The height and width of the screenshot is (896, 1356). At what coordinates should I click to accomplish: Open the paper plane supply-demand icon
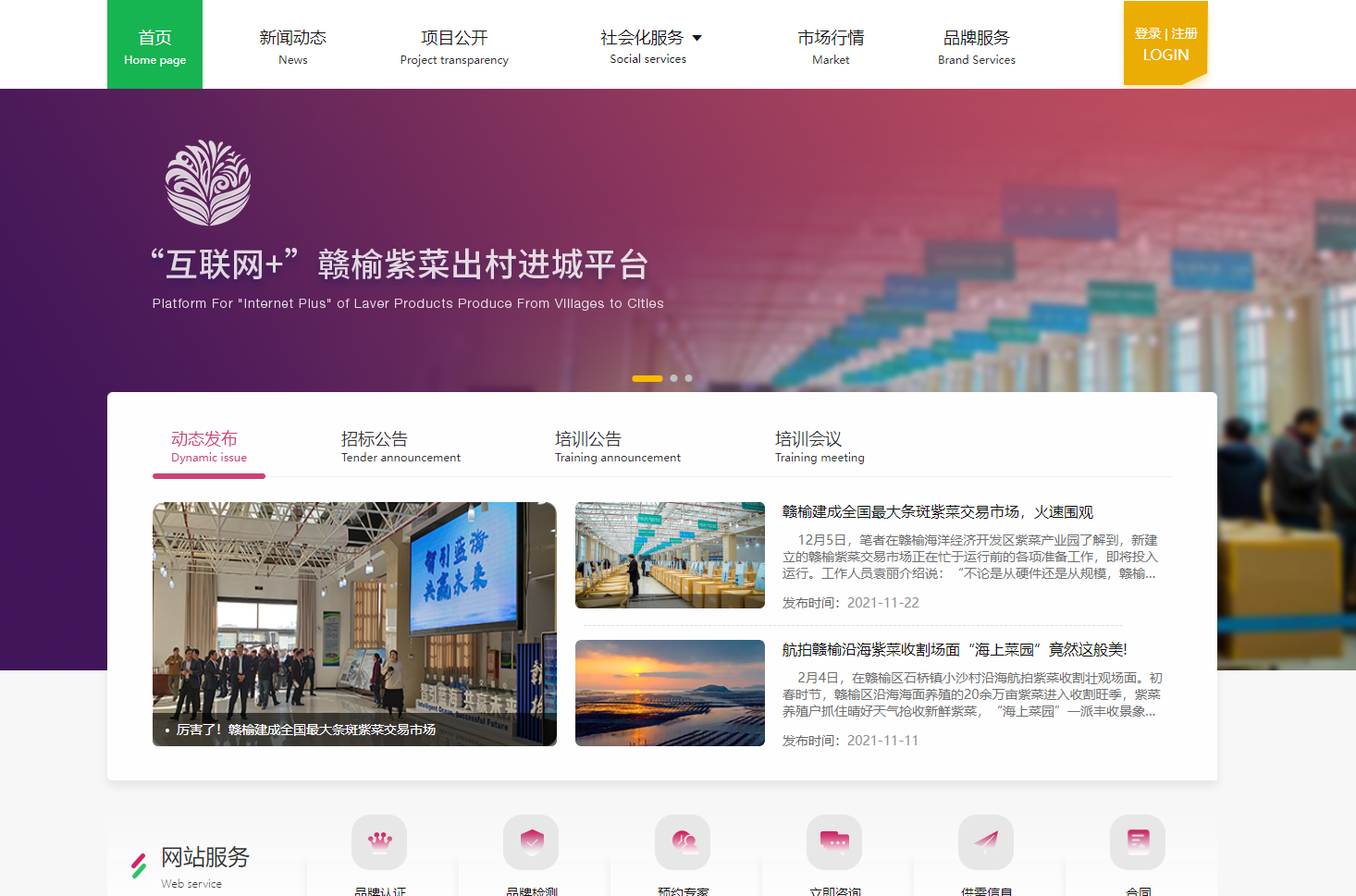(986, 841)
